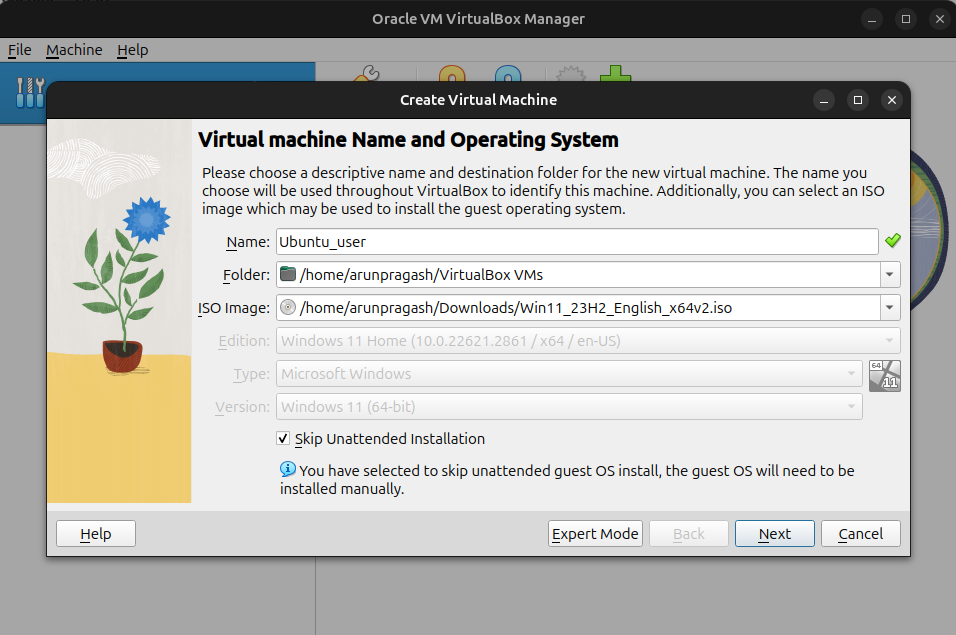Click the disc icon in the ISO Image field
This screenshot has width=956, height=635.
pos(288,307)
